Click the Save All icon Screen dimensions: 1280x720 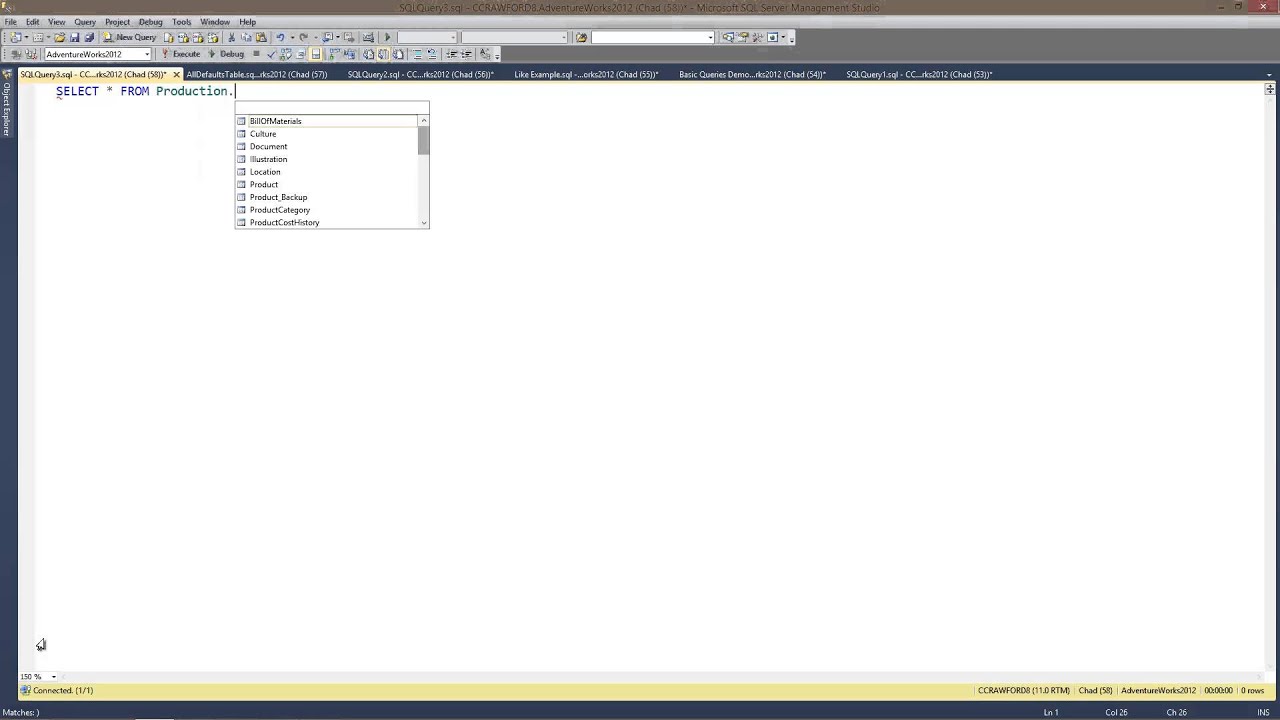tap(89, 37)
